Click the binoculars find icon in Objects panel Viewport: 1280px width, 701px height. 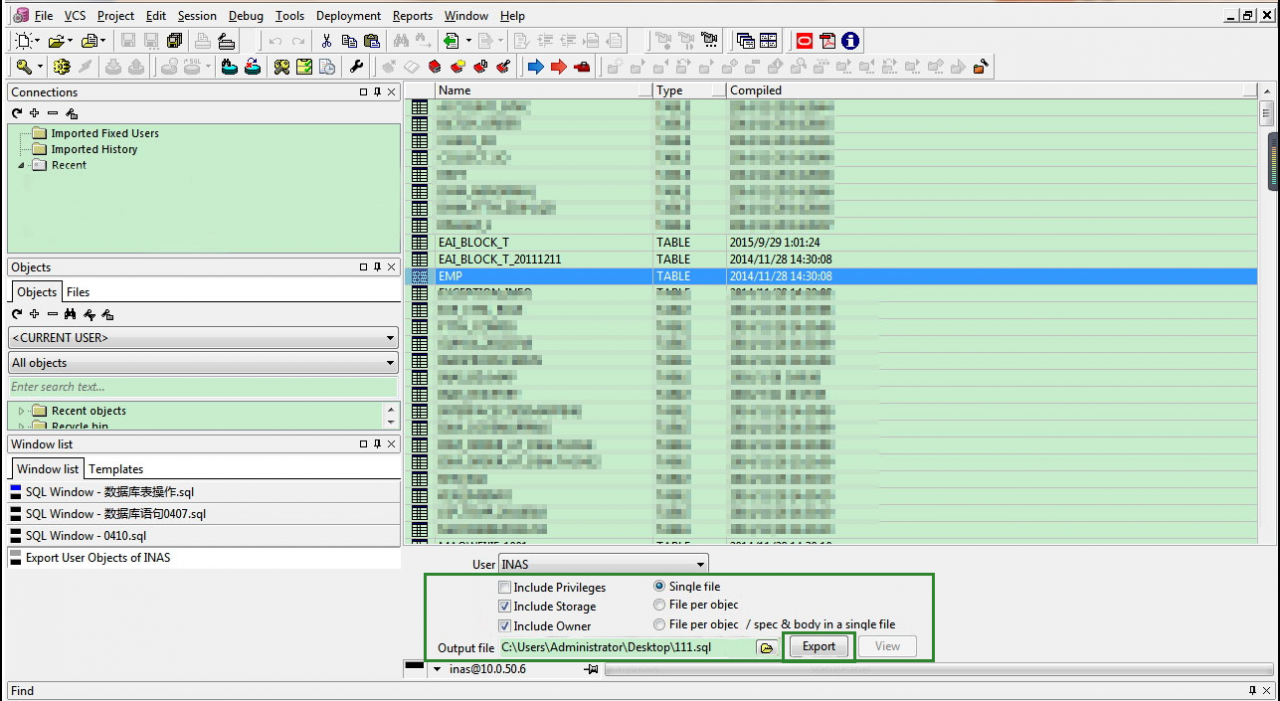[72, 314]
